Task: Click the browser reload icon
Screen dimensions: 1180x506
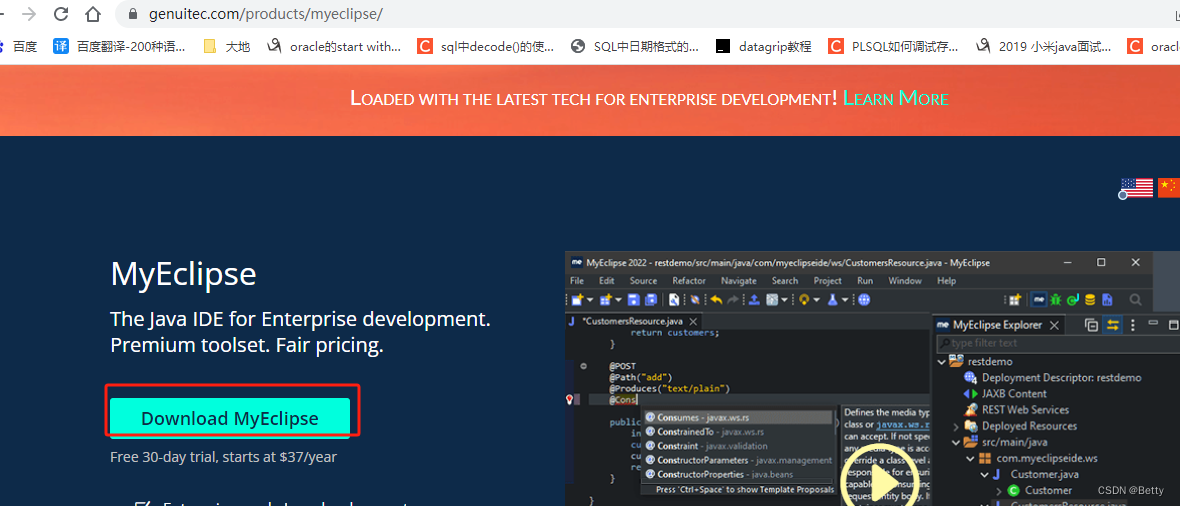Action: [61, 14]
